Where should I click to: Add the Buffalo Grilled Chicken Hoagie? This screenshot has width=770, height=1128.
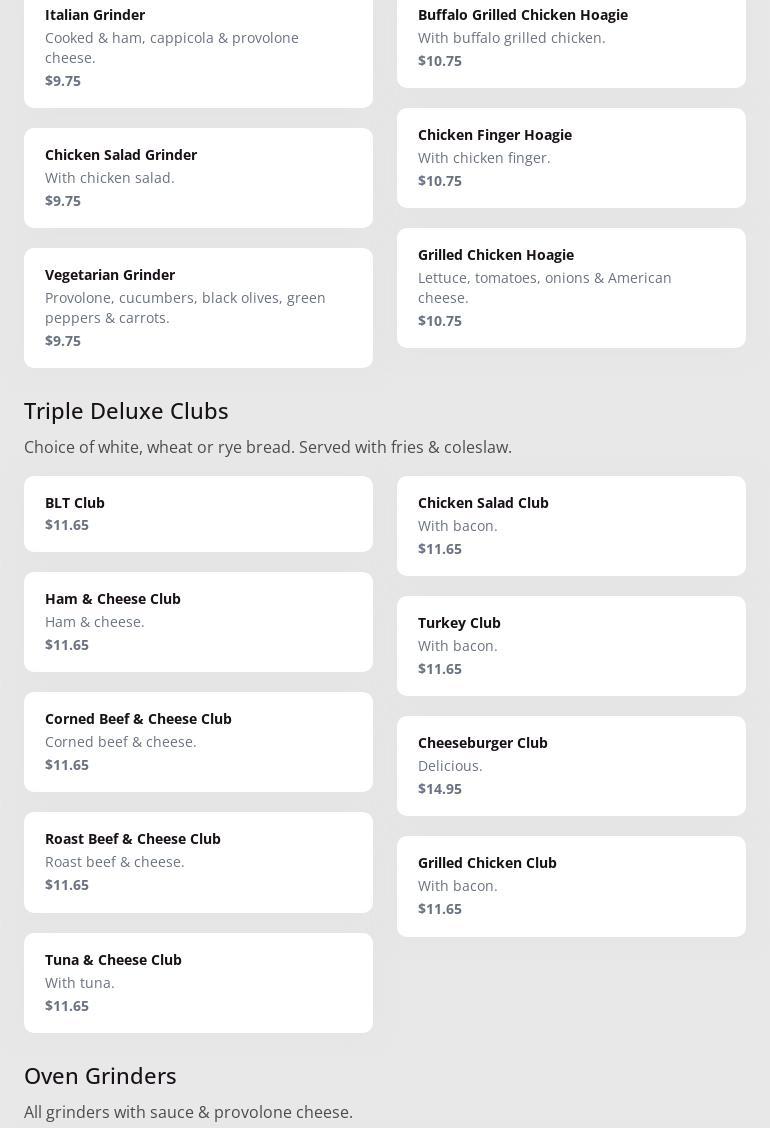click(x=571, y=37)
